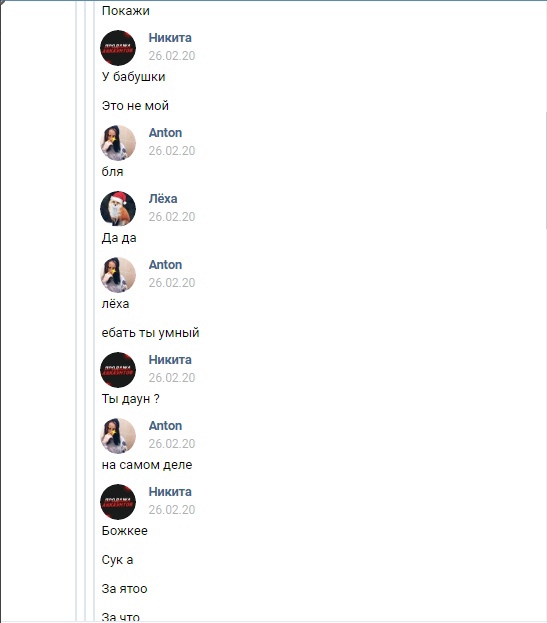Screen dimensions: 547x623
Task: Click the date under Anton above "на самом деле"
Action: pyautogui.click(x=172, y=443)
